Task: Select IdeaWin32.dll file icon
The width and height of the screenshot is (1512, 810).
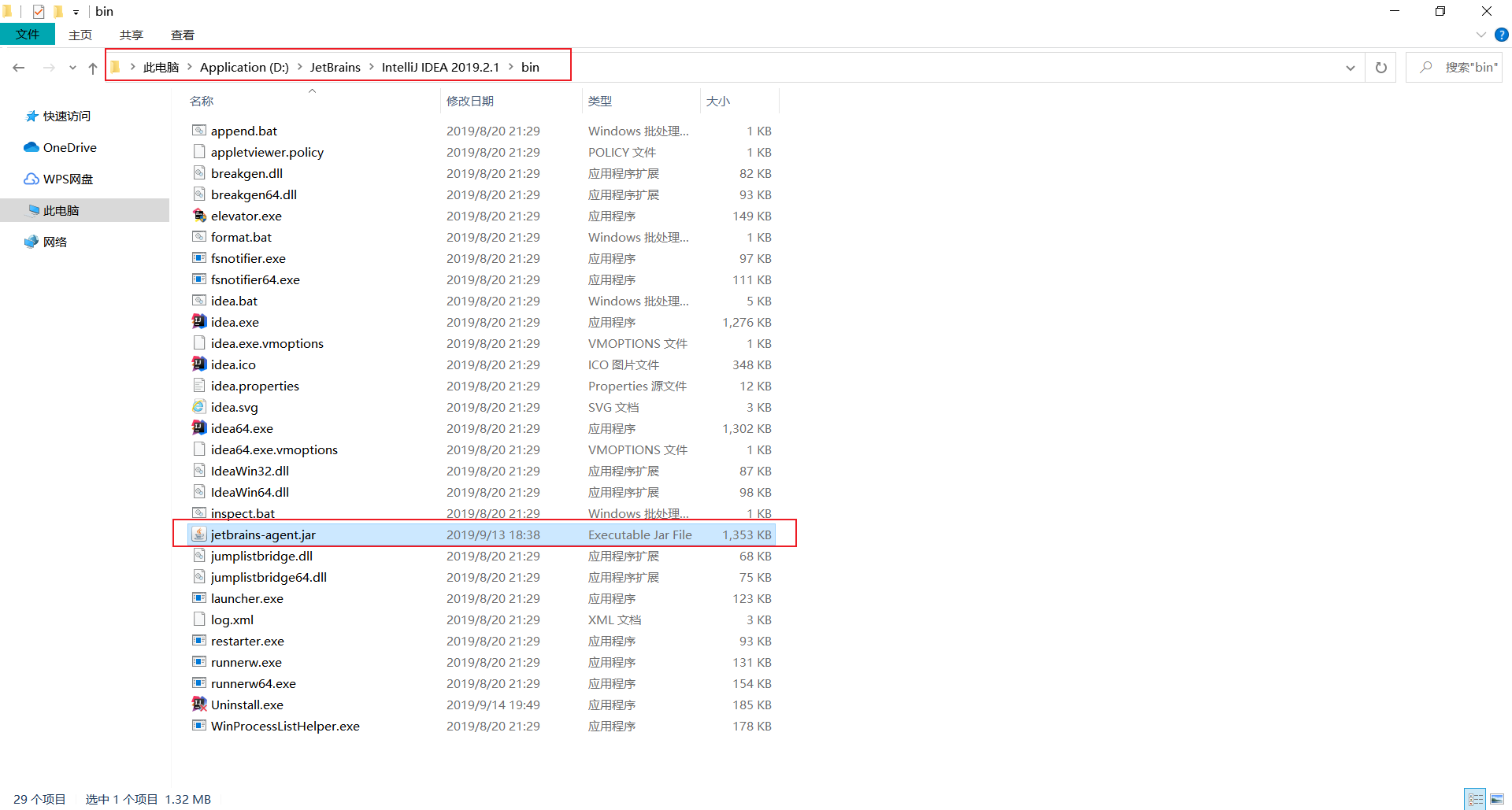Action: (x=199, y=470)
